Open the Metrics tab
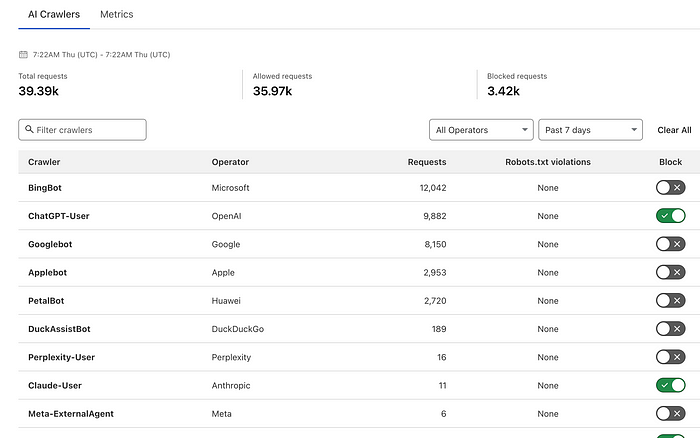The width and height of the screenshot is (700, 438). (117, 14)
